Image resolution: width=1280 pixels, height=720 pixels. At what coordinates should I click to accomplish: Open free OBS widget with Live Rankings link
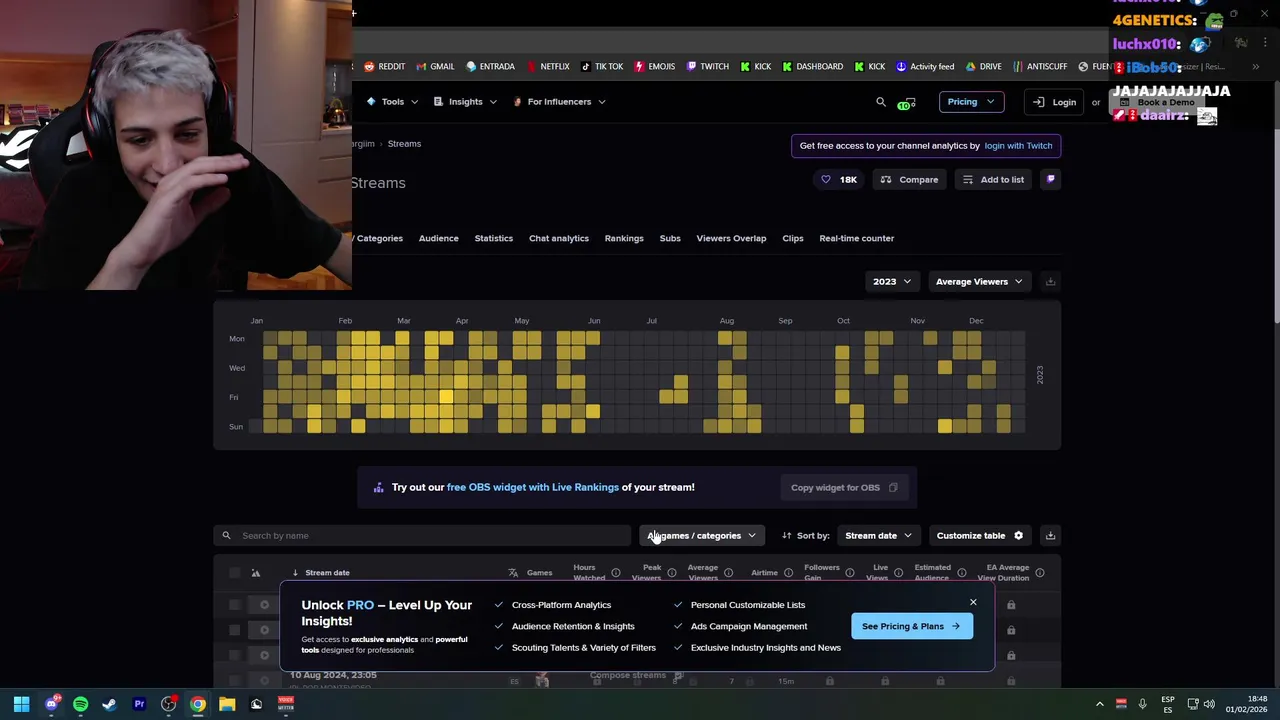pyautogui.click(x=533, y=488)
